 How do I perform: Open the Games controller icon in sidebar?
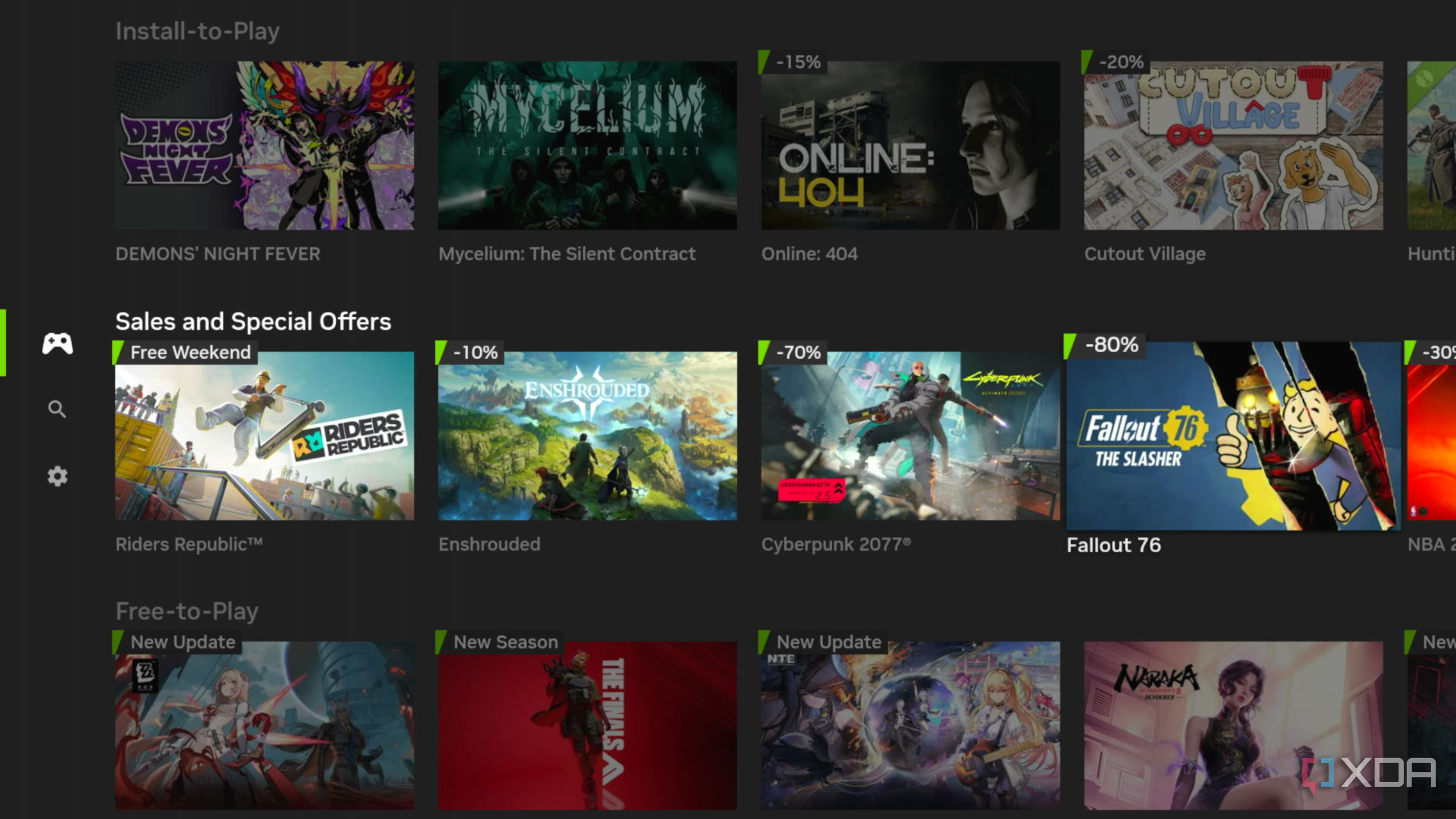(57, 343)
